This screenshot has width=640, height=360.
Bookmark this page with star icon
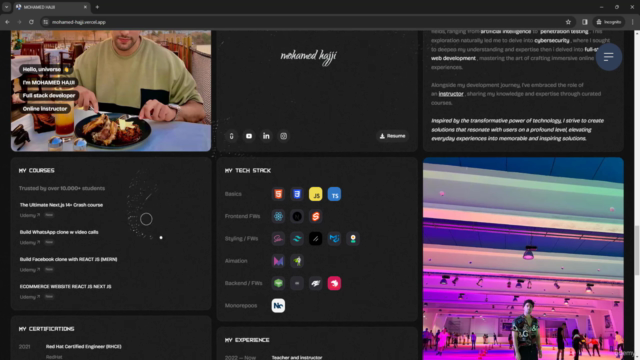coord(568,22)
